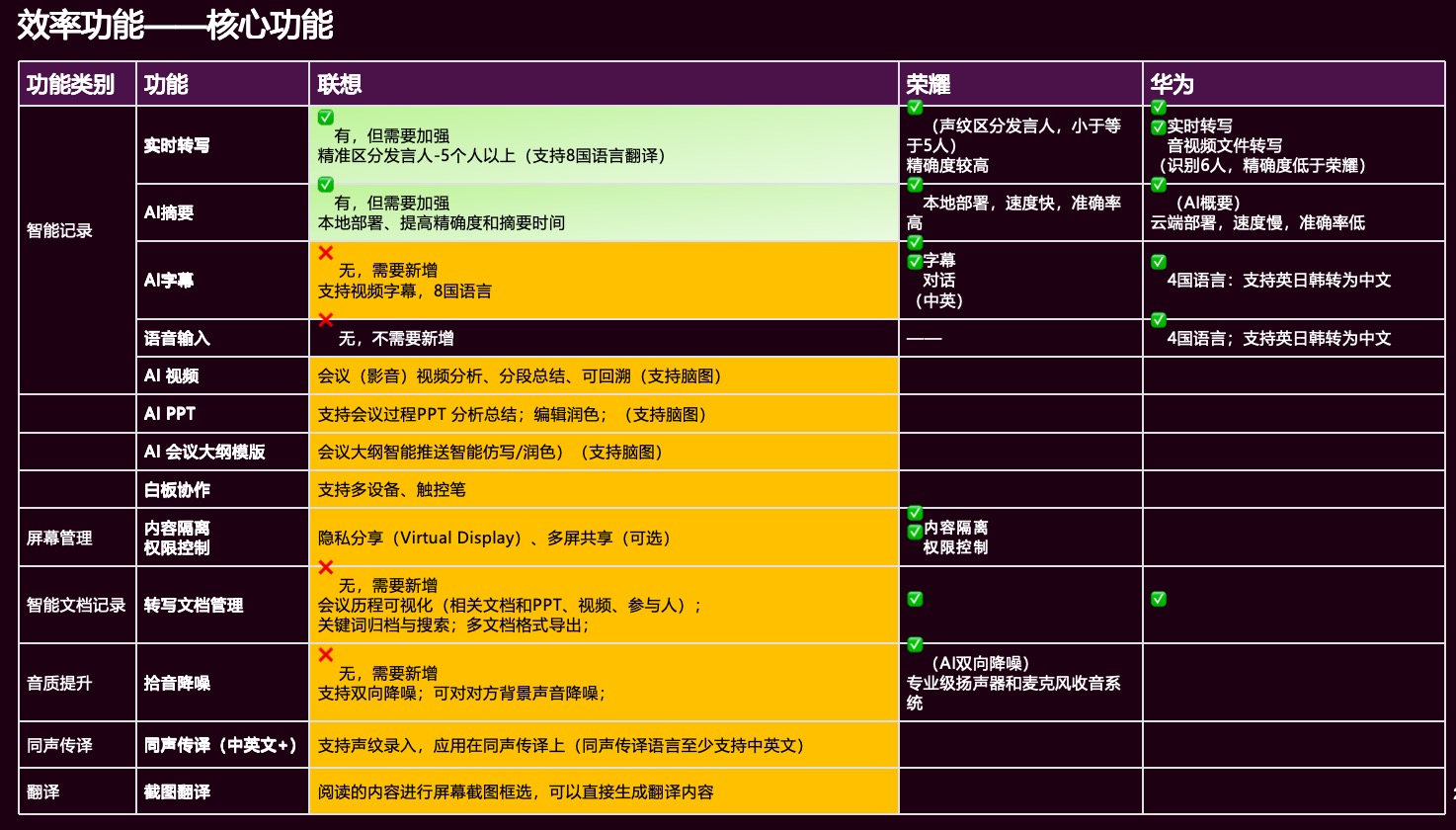1456x830 pixels.
Task: Select the 功能 column header
Action: tap(222, 84)
